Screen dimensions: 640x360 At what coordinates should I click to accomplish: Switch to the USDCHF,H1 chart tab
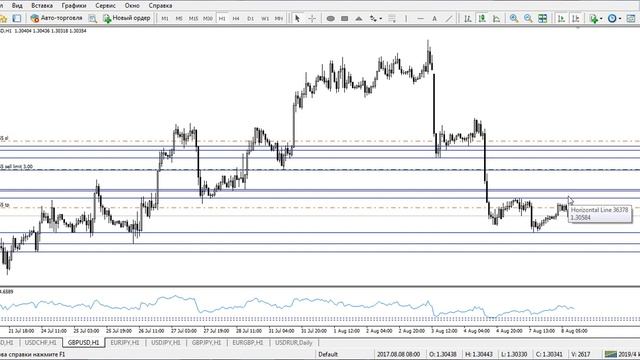[40, 343]
